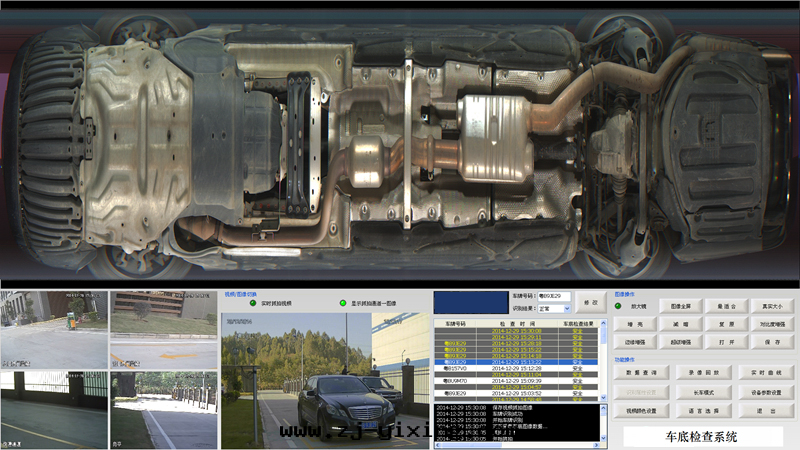Screen dimensions: 800x450
Task: Toggle 实时抓拍视频 live capture option
Action: (x=252, y=303)
